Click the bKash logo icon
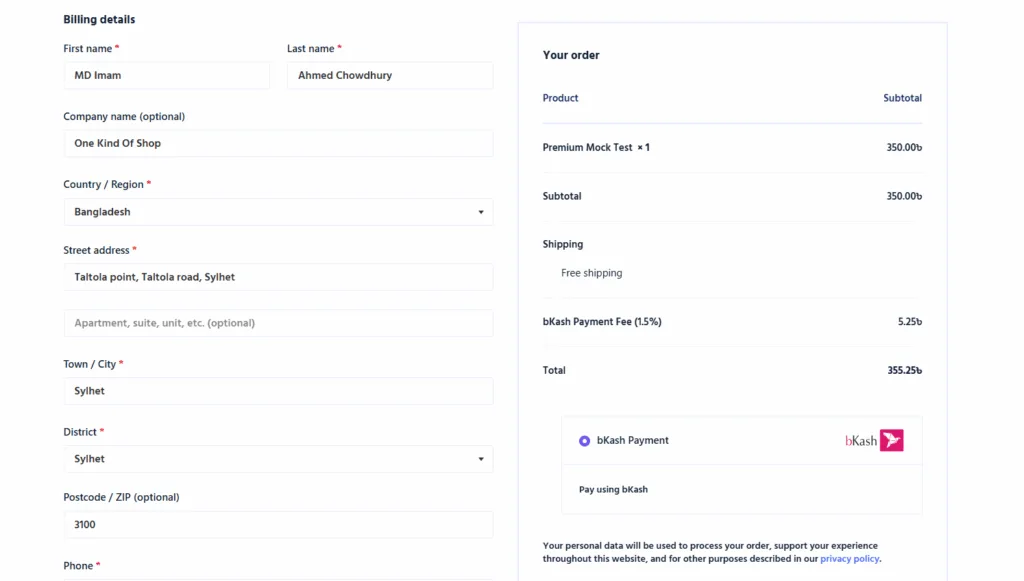This screenshot has width=1024, height=581. point(874,441)
